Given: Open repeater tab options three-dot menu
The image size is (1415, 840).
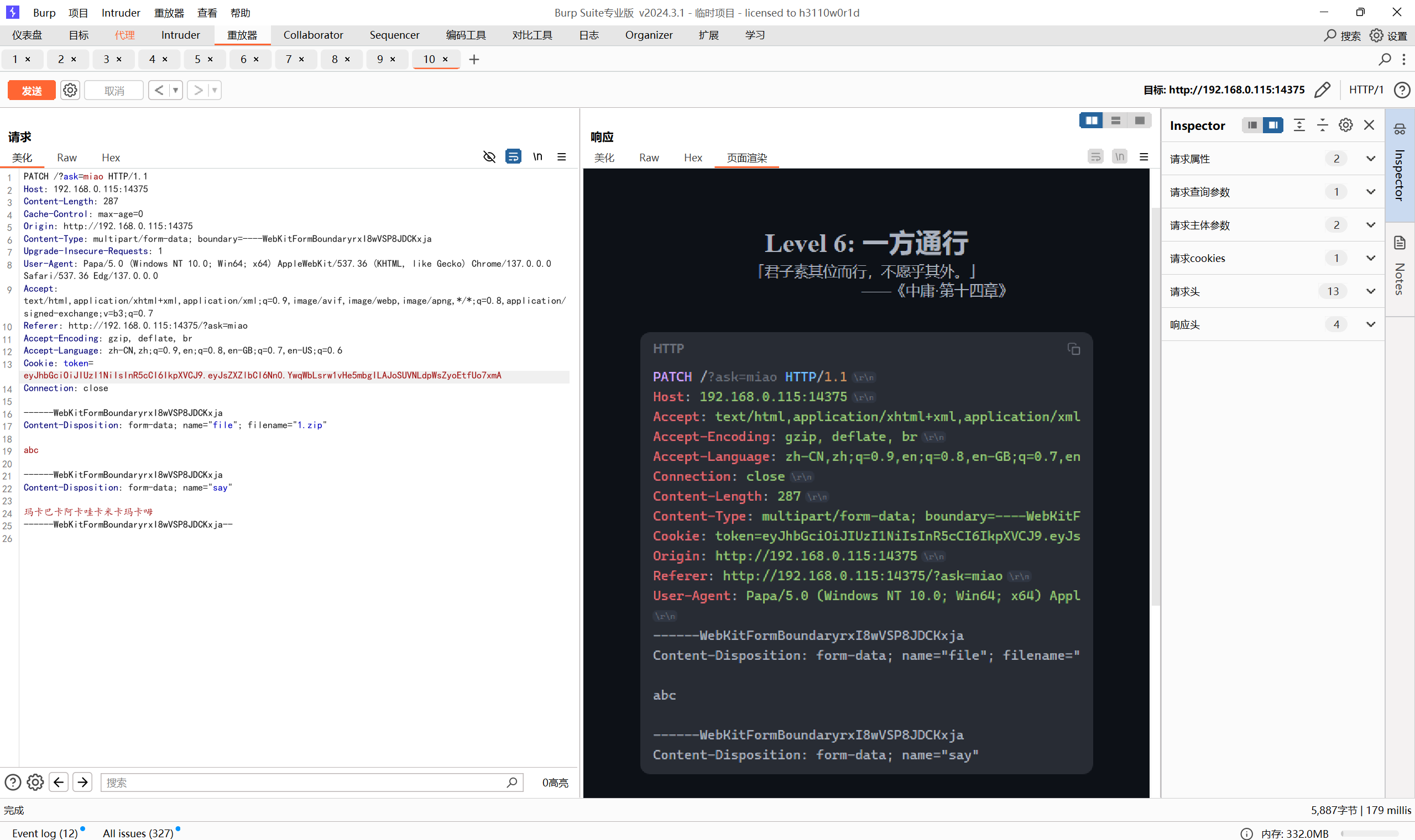Looking at the screenshot, I should point(1403,60).
